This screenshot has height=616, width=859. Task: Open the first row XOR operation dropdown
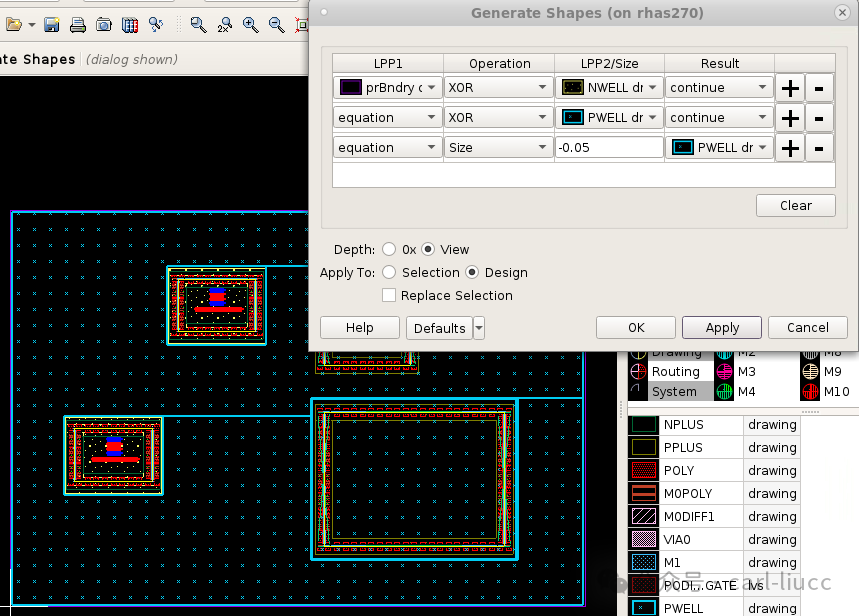(498, 88)
